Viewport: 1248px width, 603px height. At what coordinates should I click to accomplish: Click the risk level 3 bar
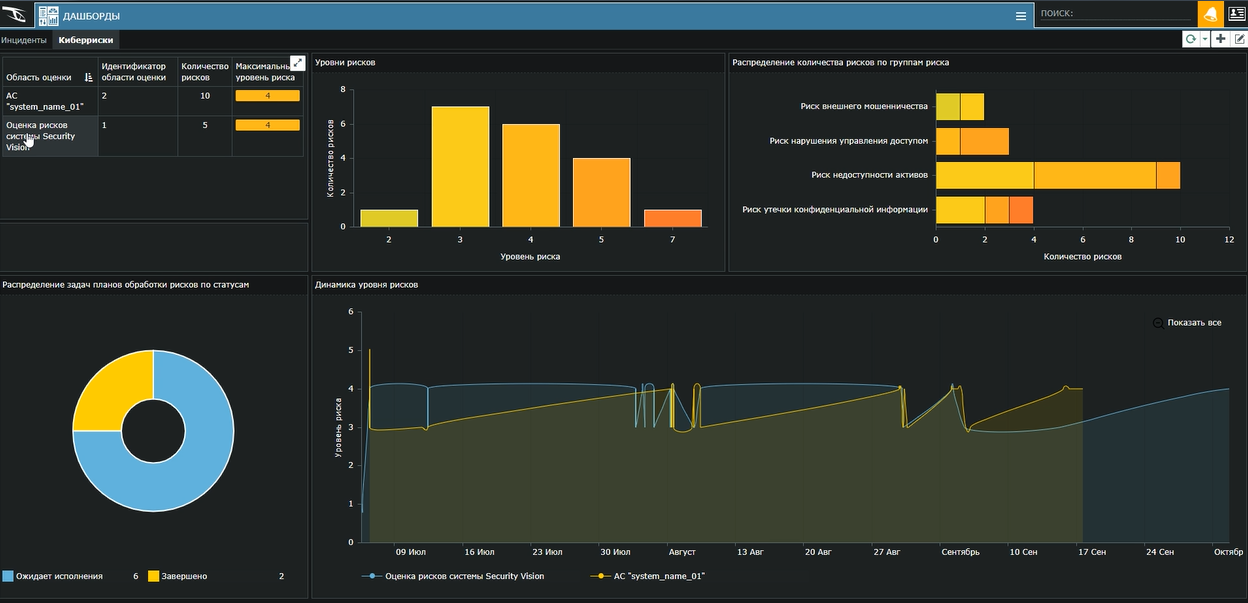click(x=460, y=166)
